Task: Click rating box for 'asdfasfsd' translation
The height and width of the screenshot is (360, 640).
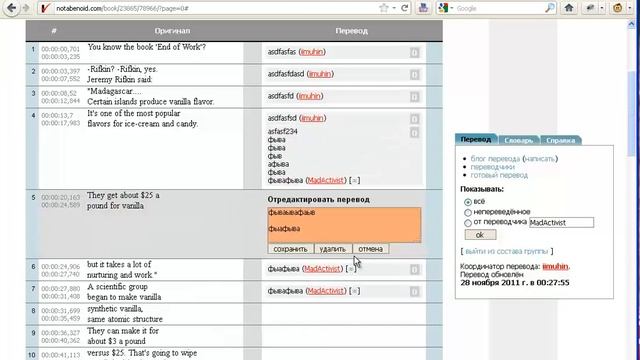Action: coord(414,119)
